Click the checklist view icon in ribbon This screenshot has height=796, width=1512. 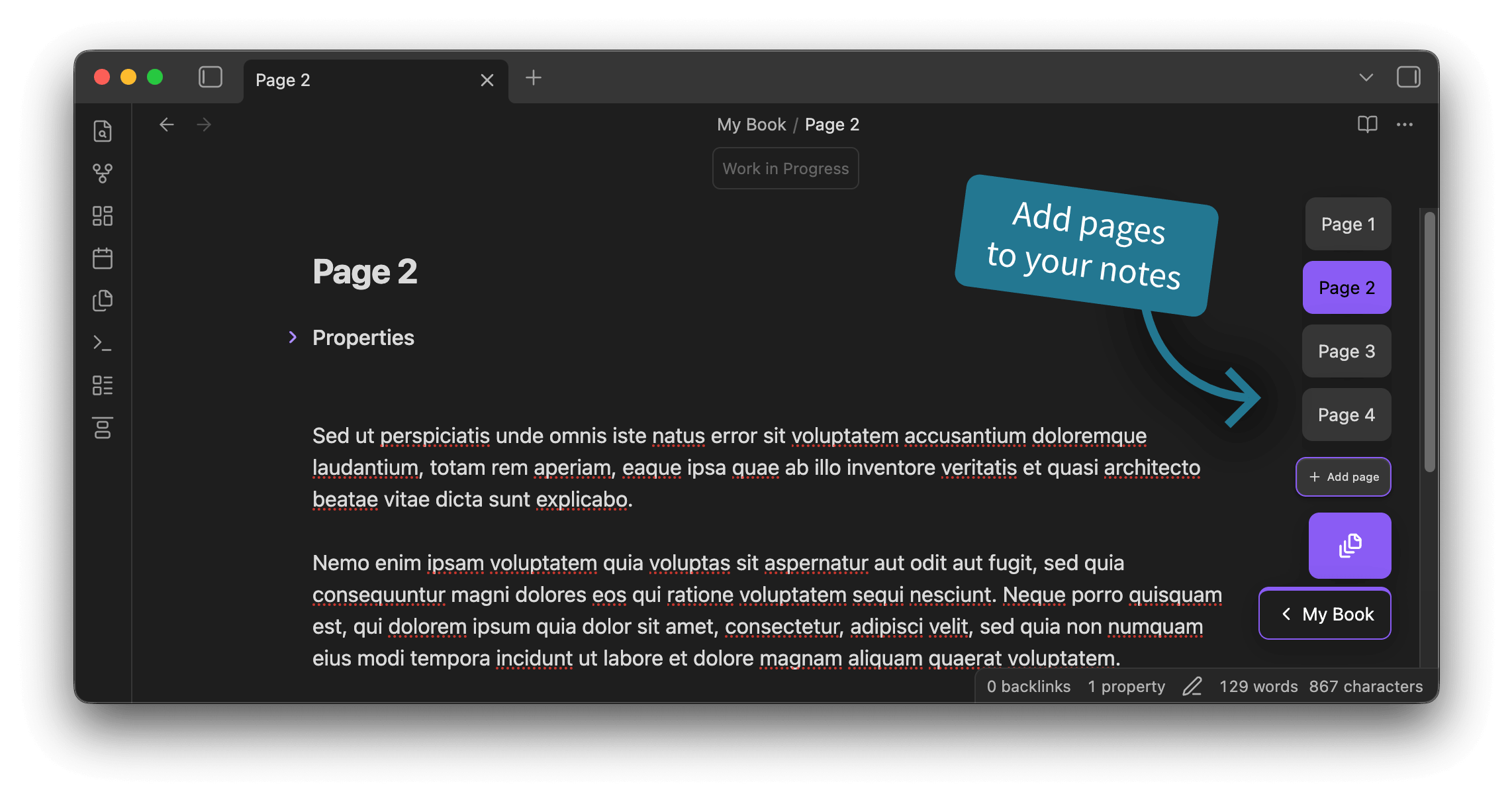(103, 385)
